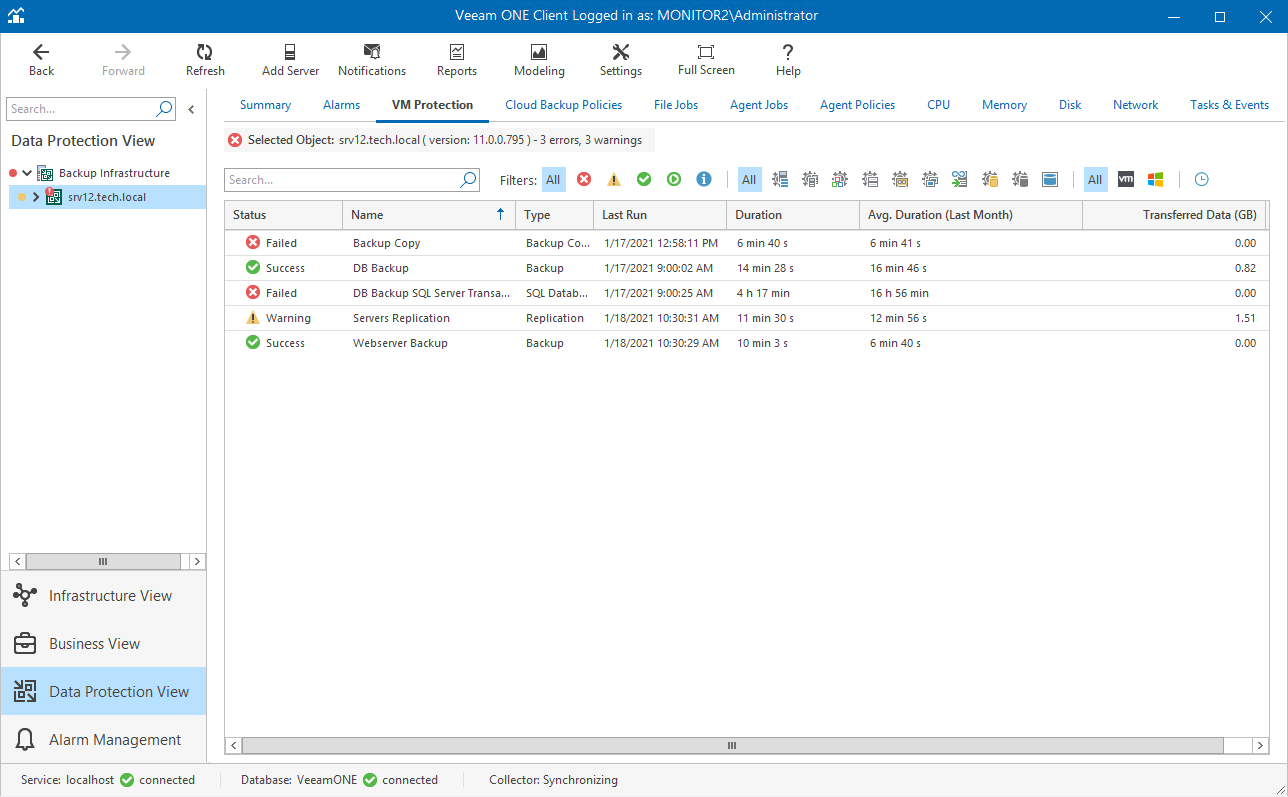
Task: Open the Disk tab
Action: point(1070,105)
